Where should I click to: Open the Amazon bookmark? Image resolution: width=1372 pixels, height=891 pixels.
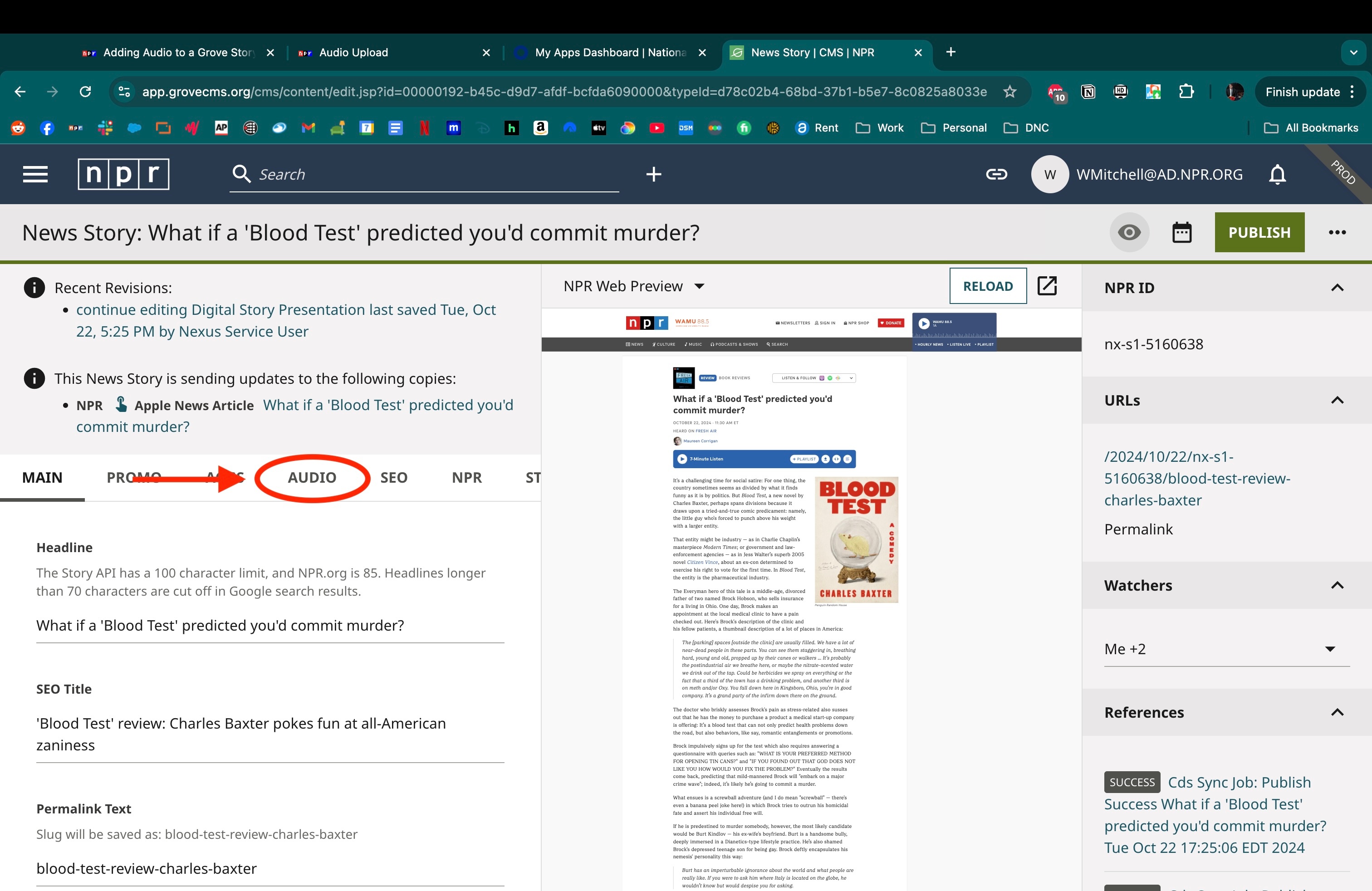540,127
